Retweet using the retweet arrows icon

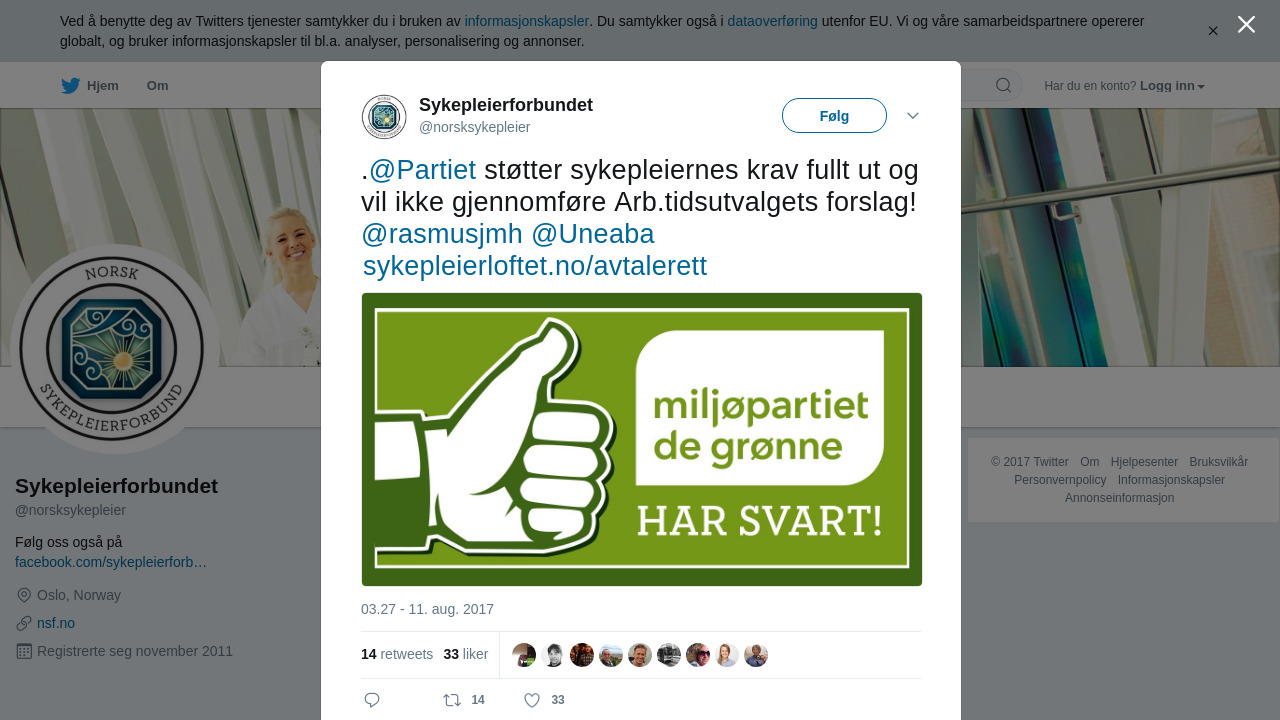point(453,700)
